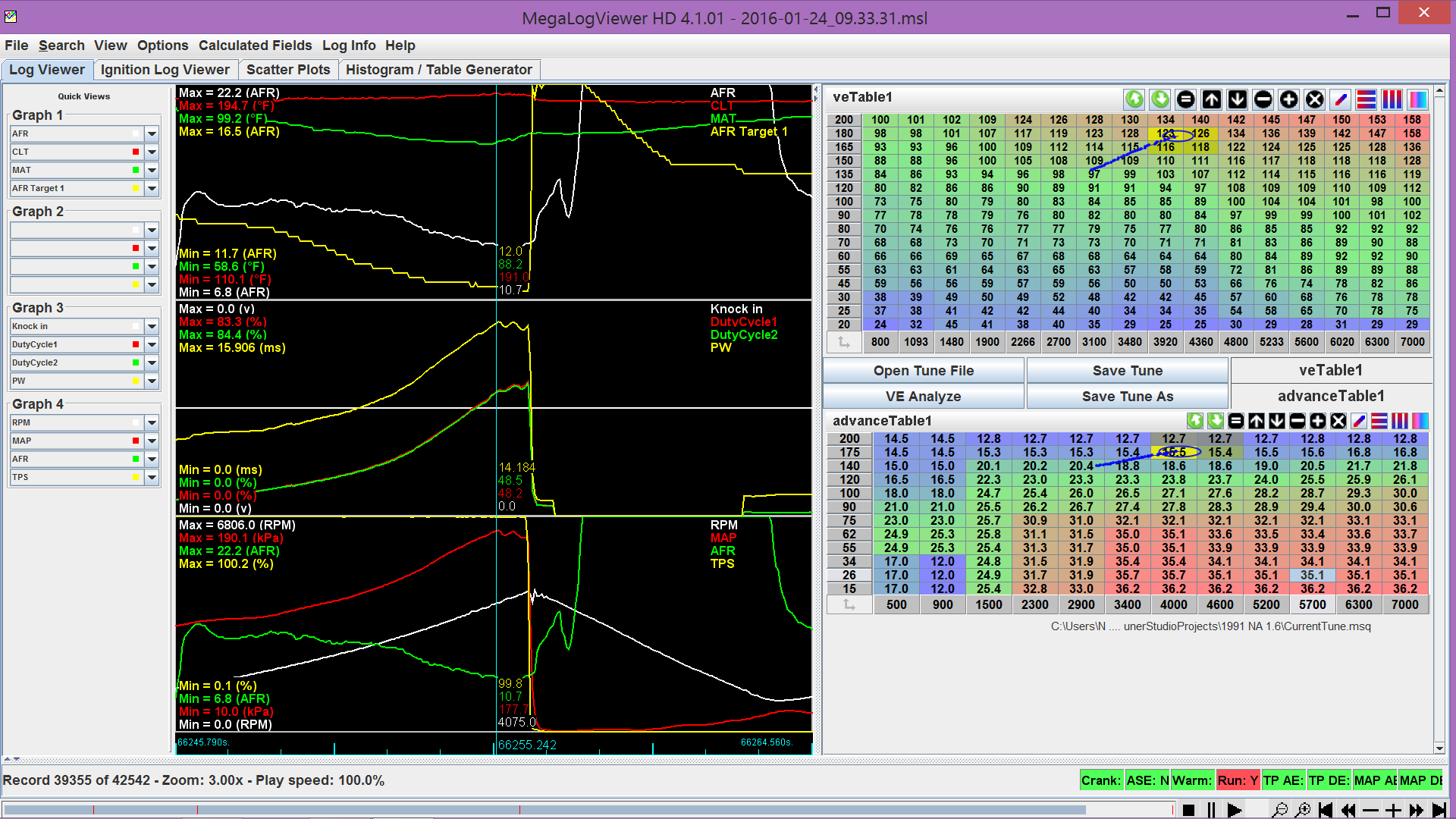Image resolution: width=1456 pixels, height=819 pixels.
Task: Click the veTable1 set-equal icon
Action: pyautogui.click(x=1186, y=99)
